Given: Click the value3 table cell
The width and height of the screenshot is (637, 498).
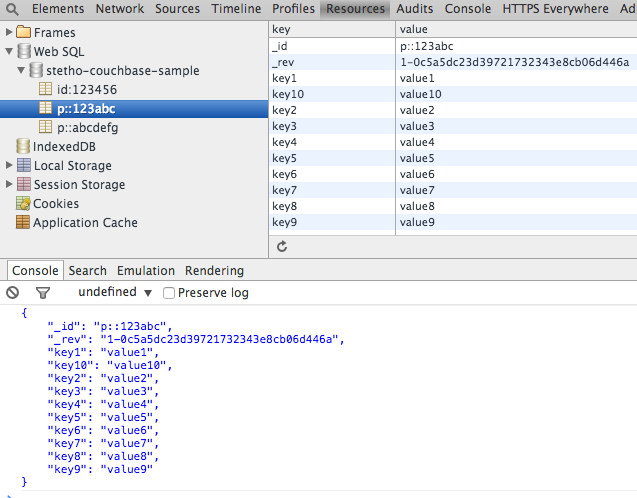Looking at the screenshot, I should point(516,126).
